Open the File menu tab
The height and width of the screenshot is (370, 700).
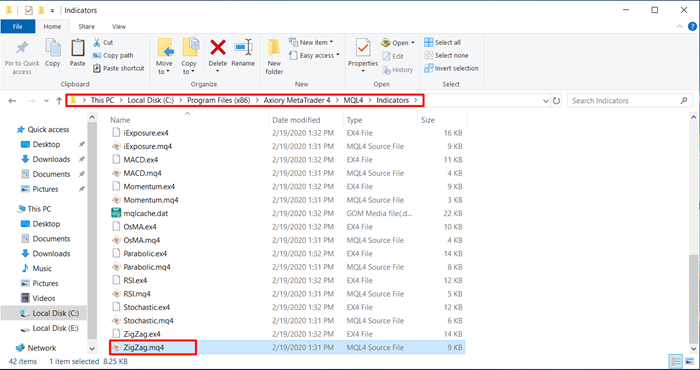(17, 26)
